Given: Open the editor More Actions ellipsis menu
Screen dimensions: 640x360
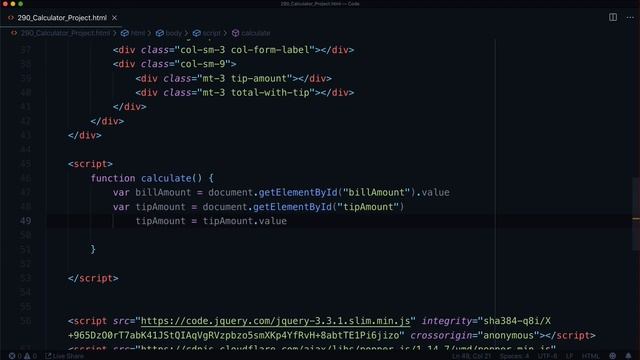Looking at the screenshot, I should tap(630, 18).
